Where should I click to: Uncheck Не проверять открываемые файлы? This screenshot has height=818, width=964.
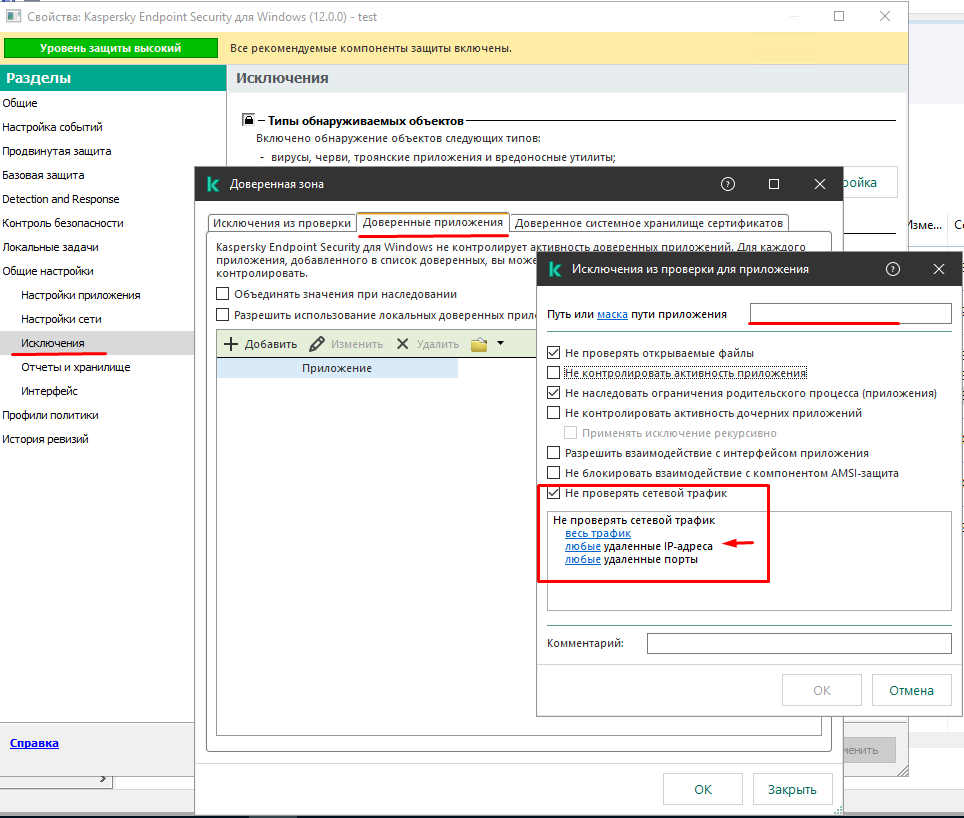[x=554, y=353]
